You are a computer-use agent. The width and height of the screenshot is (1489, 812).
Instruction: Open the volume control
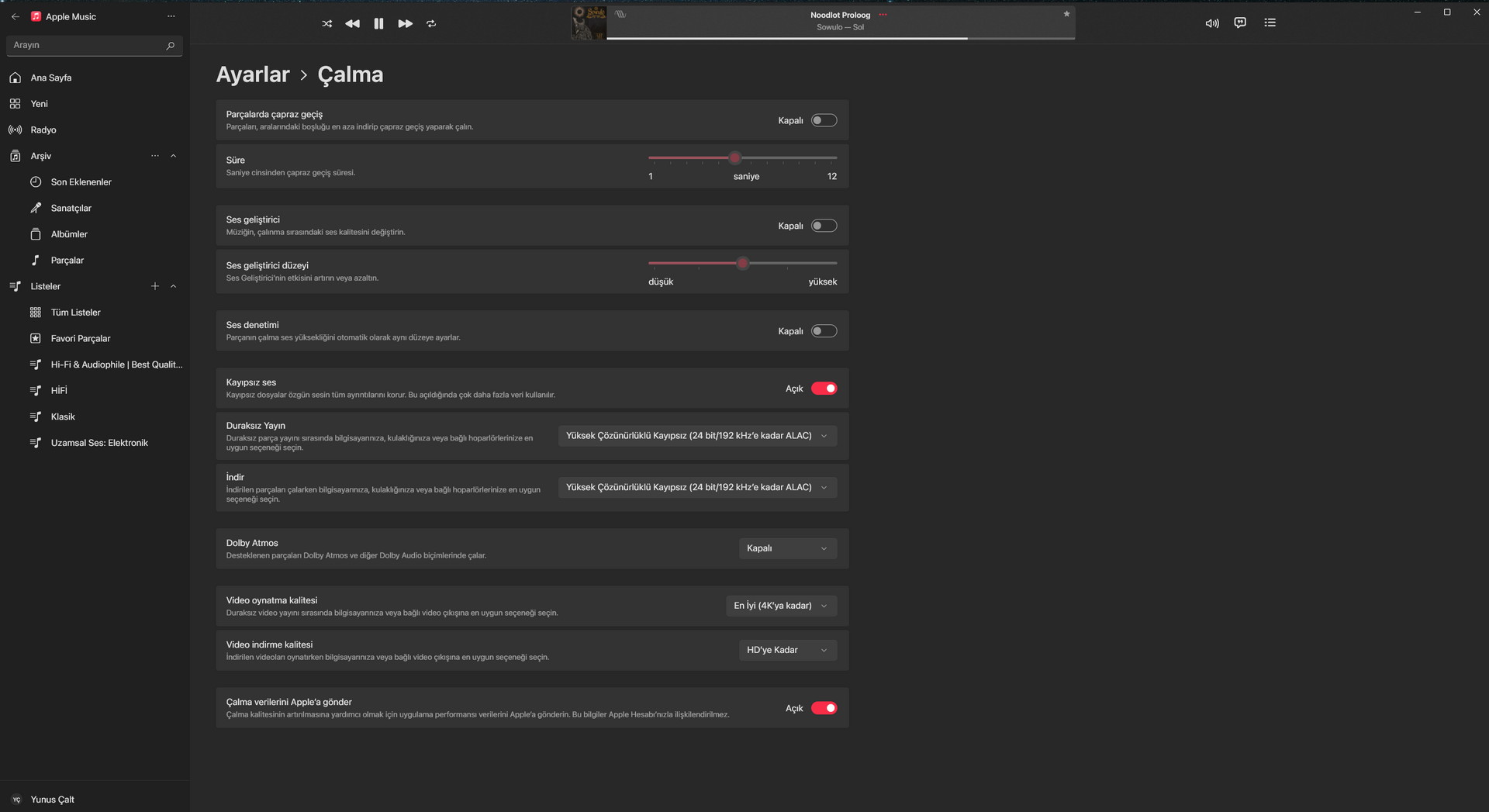click(1212, 23)
